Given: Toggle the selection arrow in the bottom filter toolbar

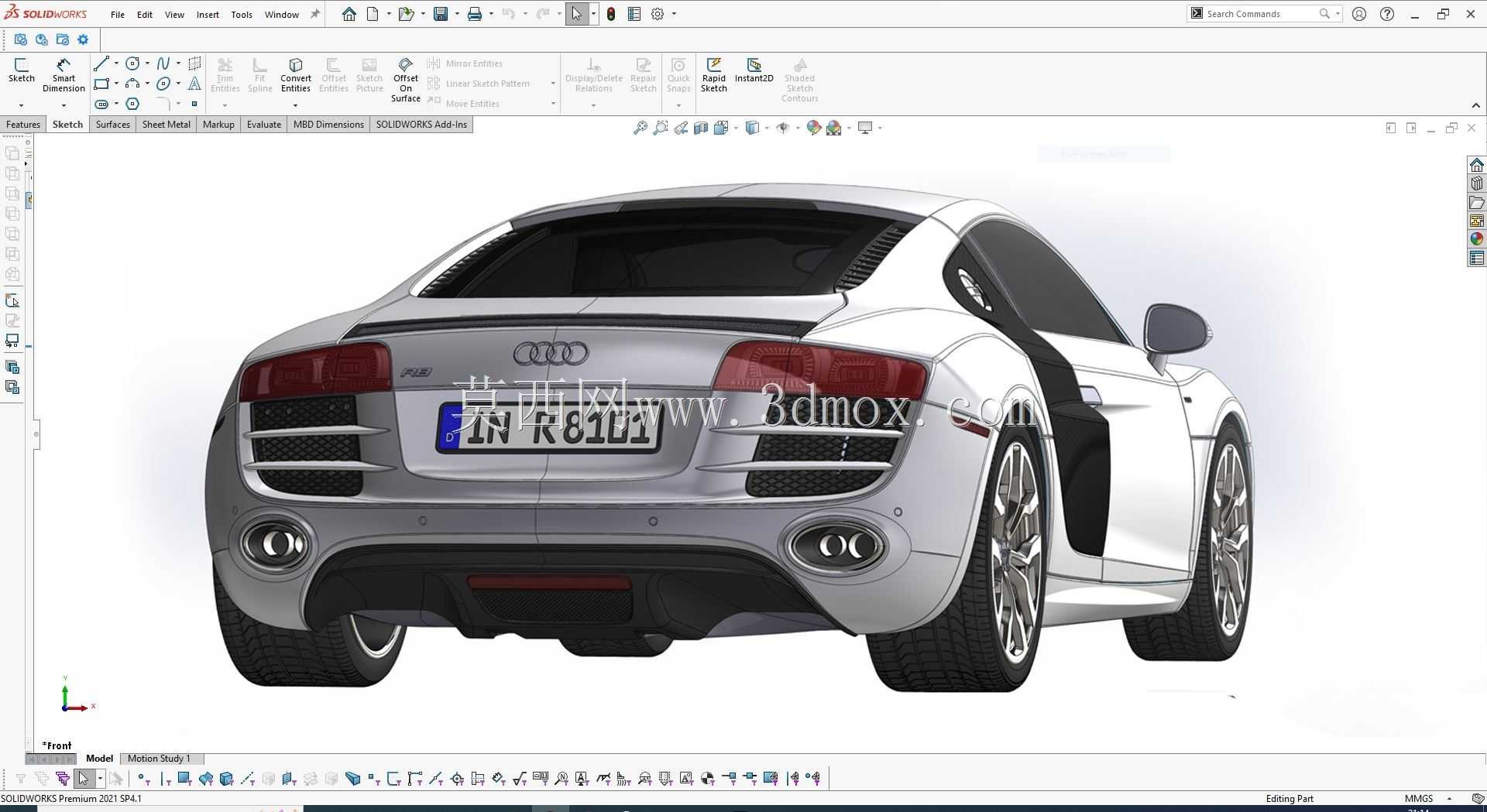Looking at the screenshot, I should click(84, 779).
